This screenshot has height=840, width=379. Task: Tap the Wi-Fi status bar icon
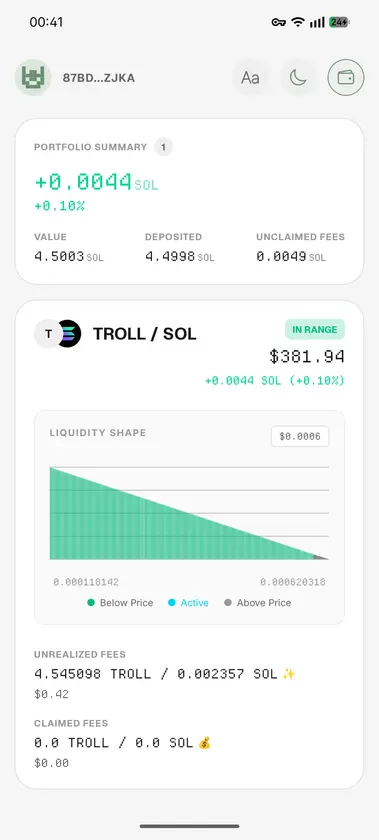(298, 22)
